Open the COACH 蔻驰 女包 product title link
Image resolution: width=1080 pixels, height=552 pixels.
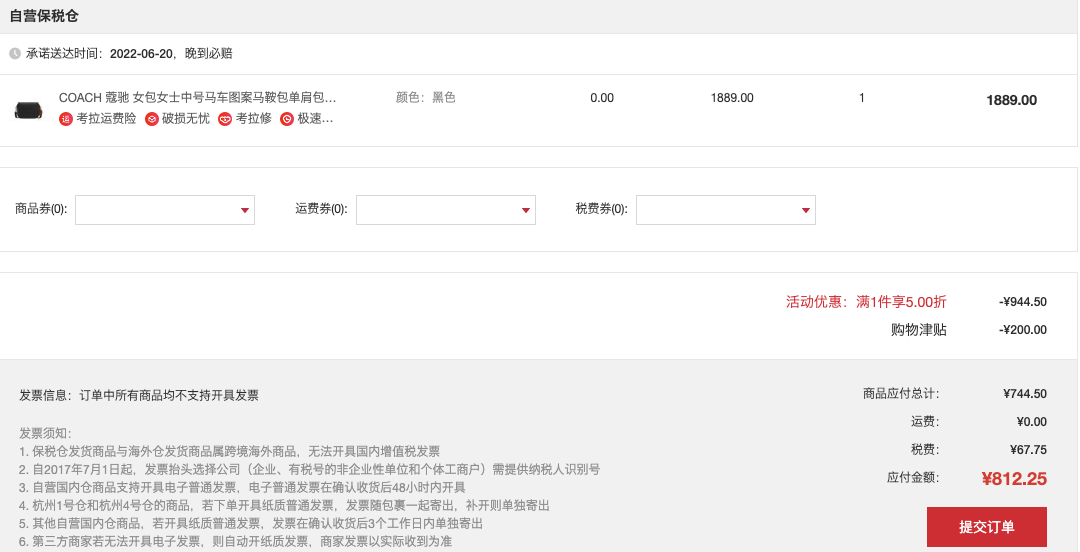pyautogui.click(x=198, y=97)
